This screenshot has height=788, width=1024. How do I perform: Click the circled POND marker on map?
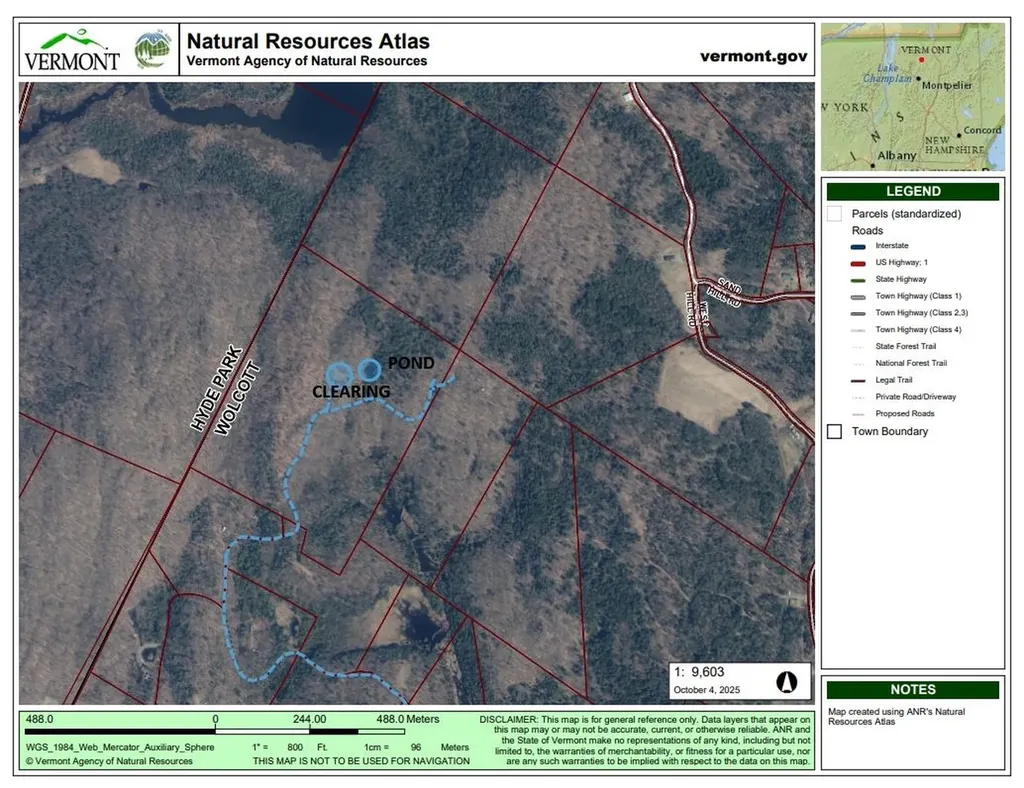370,368
